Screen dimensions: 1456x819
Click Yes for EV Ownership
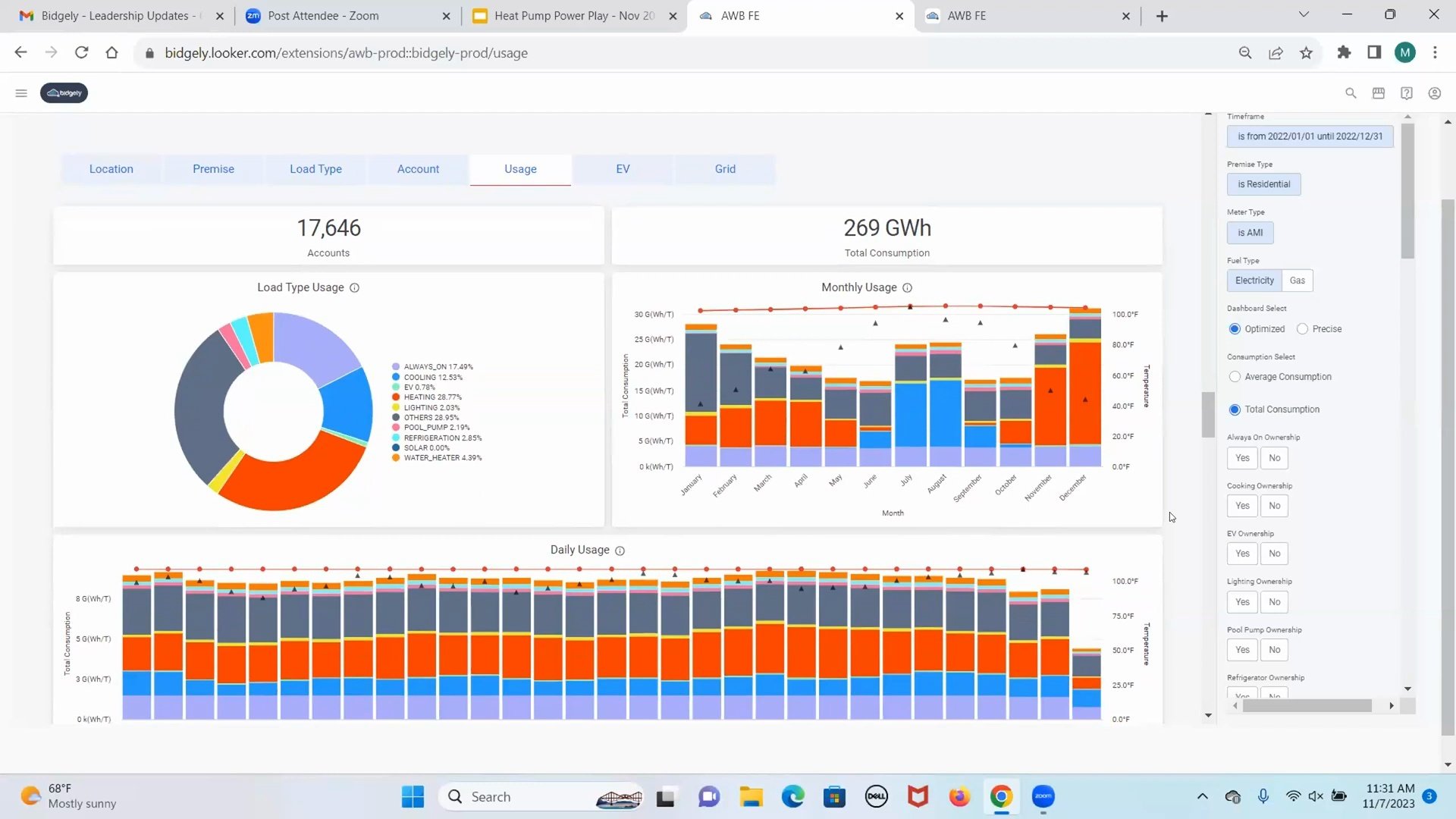(1241, 554)
